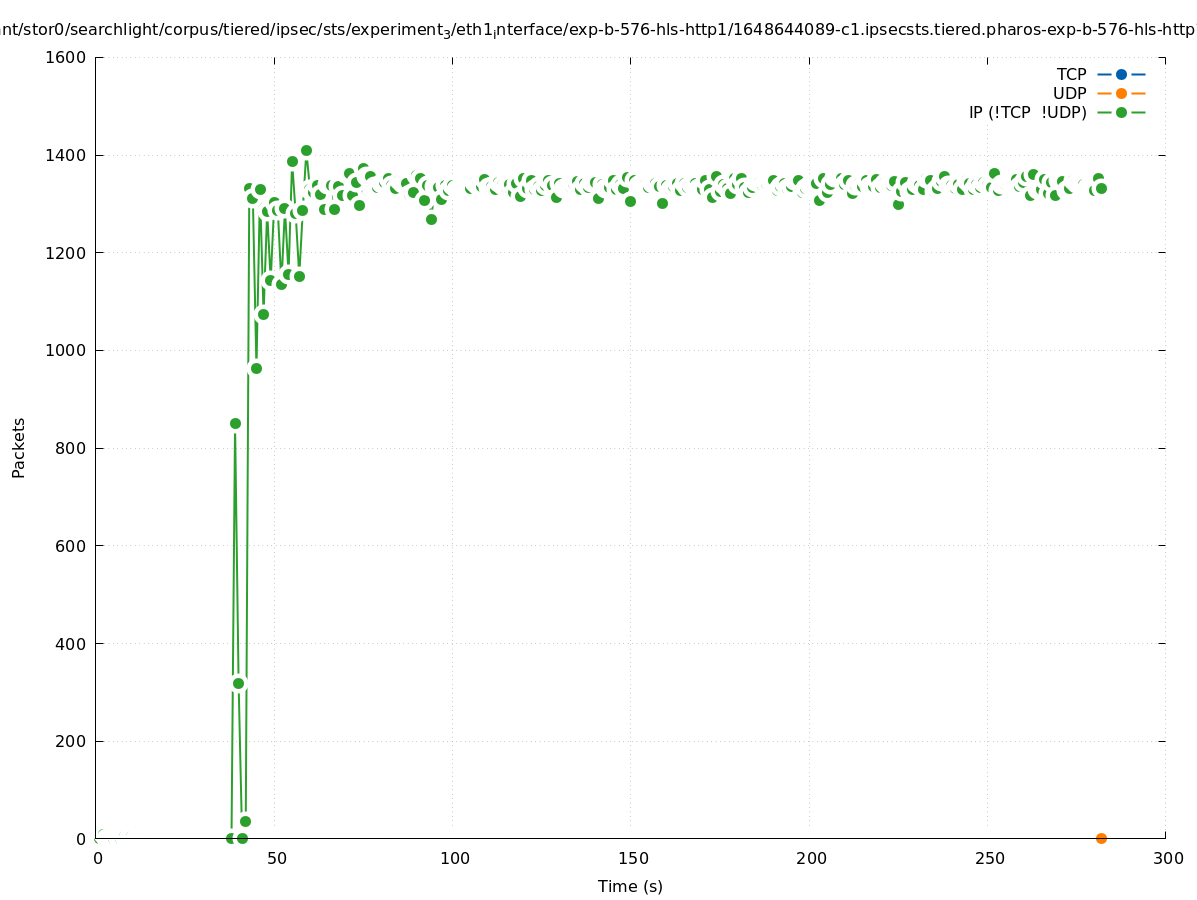Click the 1600 tick label on the y-axis

[x=65, y=57]
